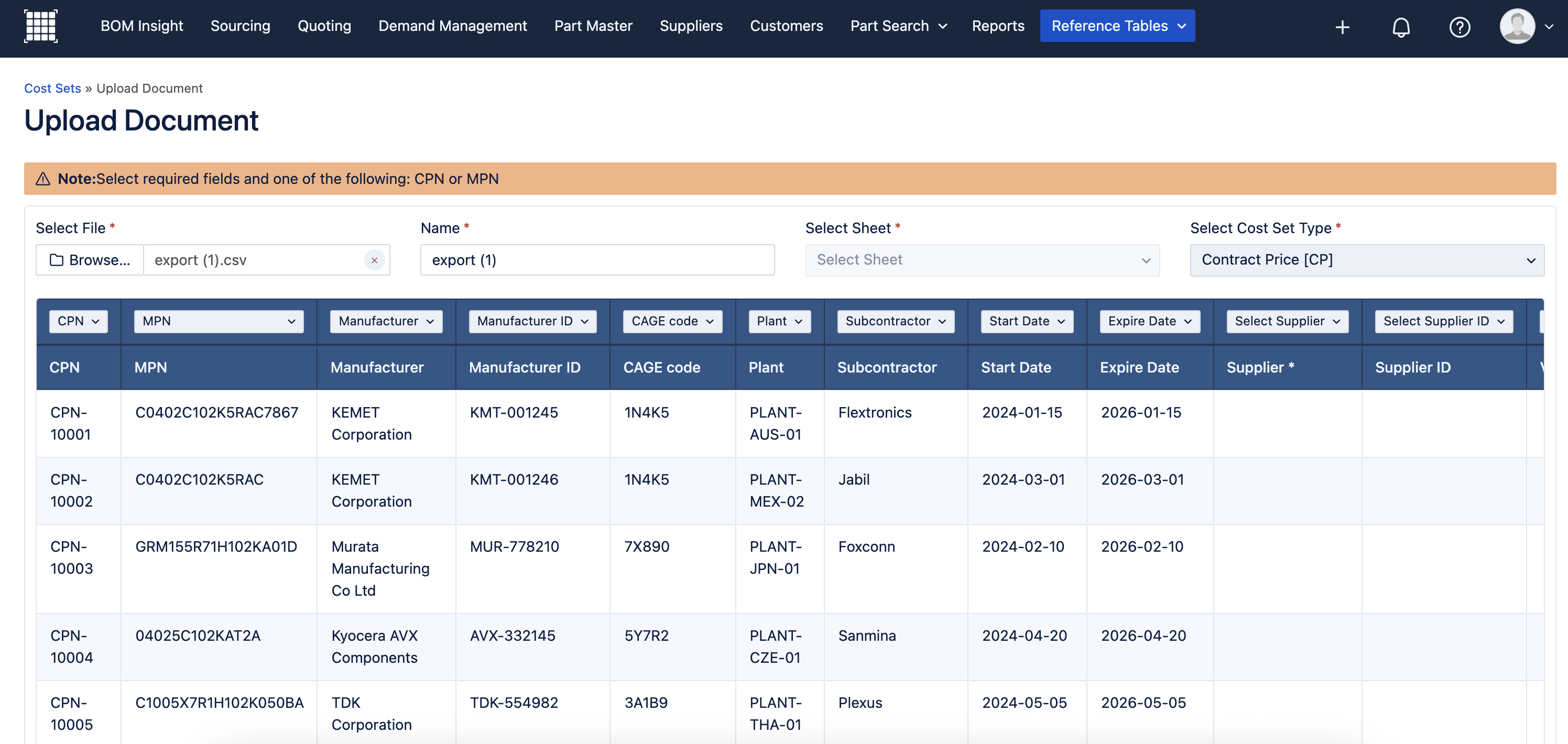Image resolution: width=1568 pixels, height=744 pixels.
Task: Go to the BOM Insight tab
Action: [x=142, y=26]
